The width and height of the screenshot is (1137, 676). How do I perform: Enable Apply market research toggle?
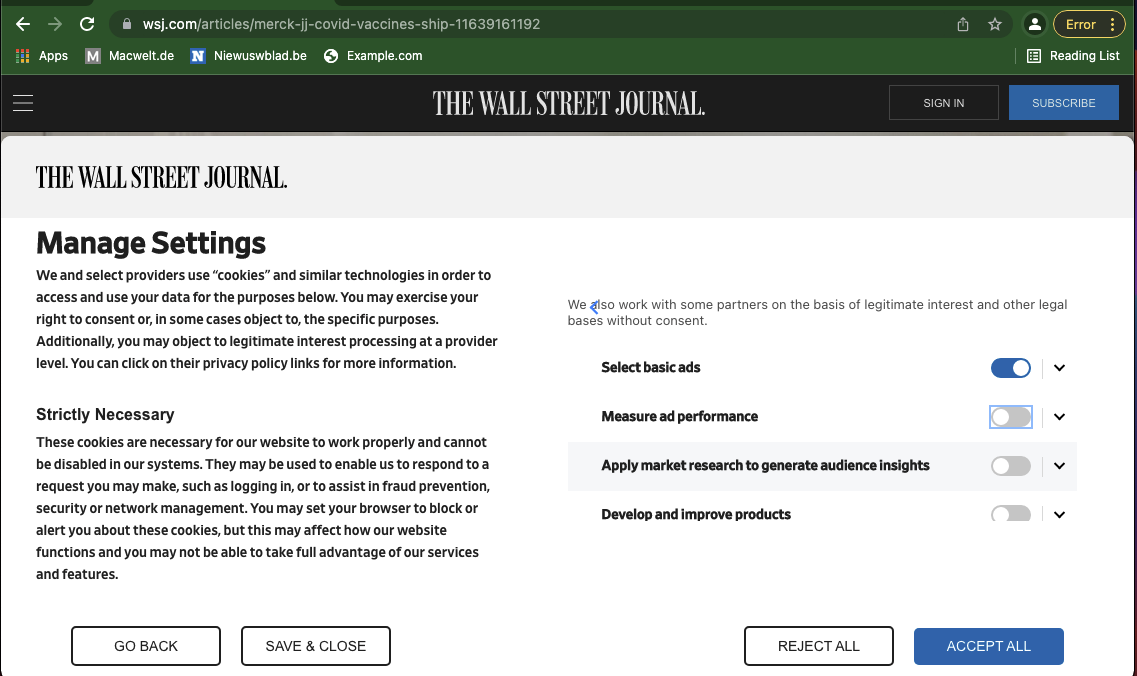coord(1011,466)
